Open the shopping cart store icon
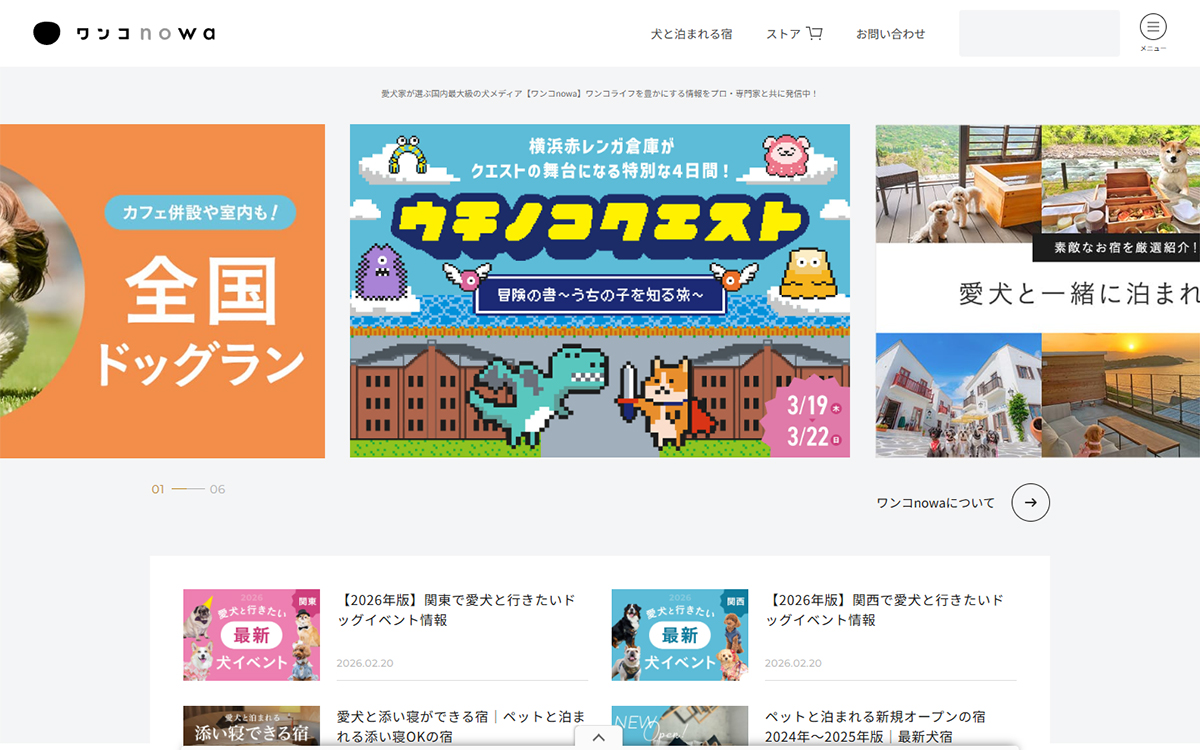This screenshot has width=1200, height=750. 814,33
